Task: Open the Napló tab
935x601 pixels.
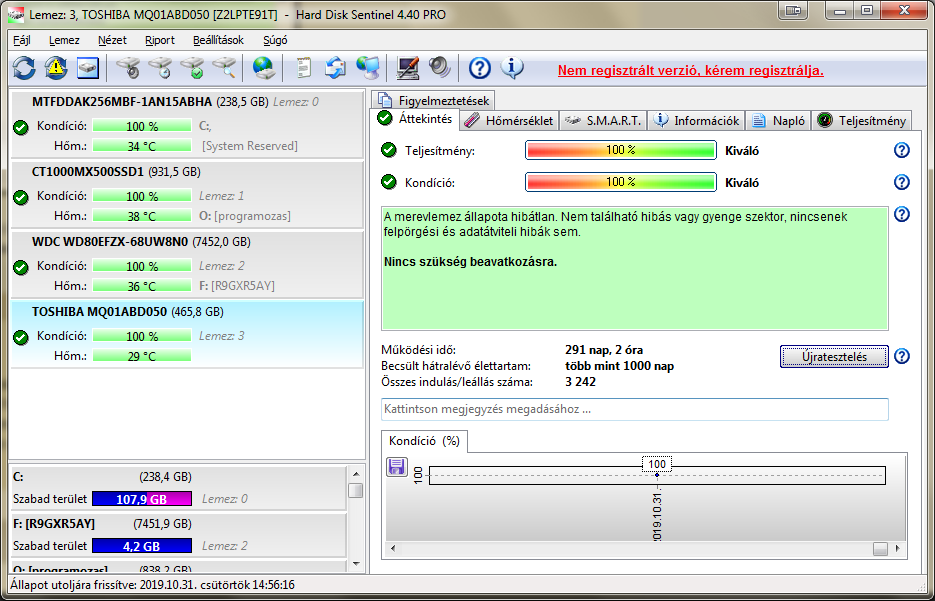Action: point(779,120)
